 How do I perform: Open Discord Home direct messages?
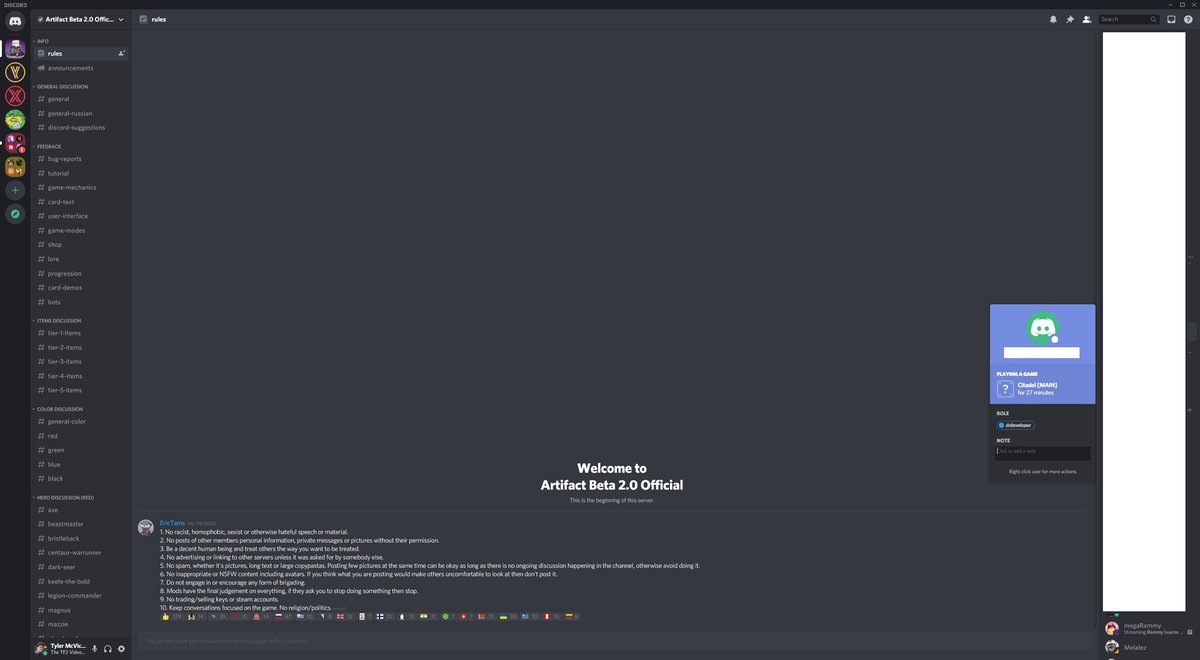[15, 21]
